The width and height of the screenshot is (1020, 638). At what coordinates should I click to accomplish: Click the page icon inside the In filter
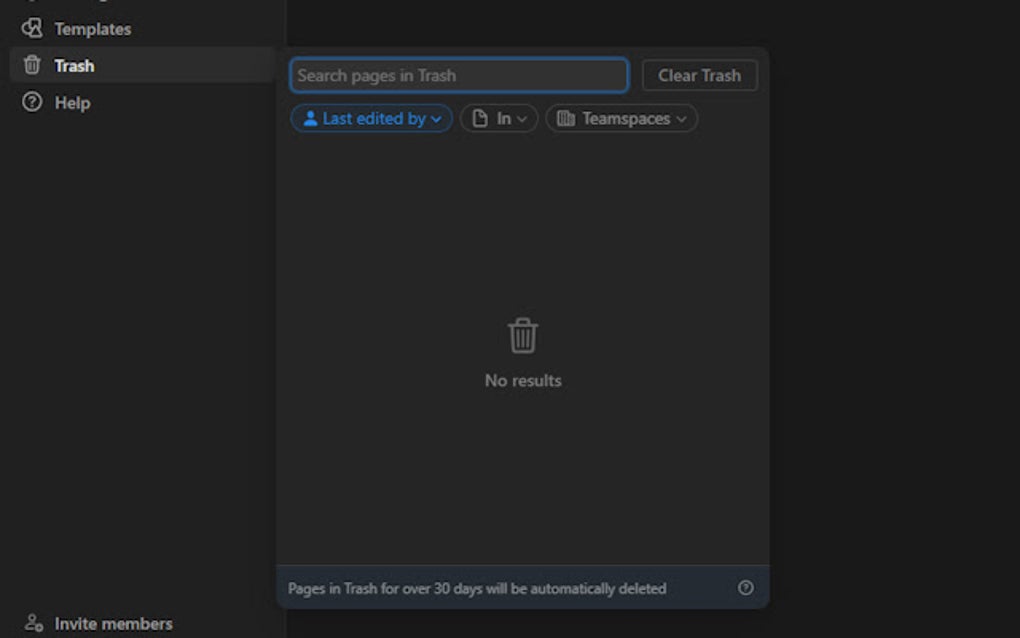478,117
